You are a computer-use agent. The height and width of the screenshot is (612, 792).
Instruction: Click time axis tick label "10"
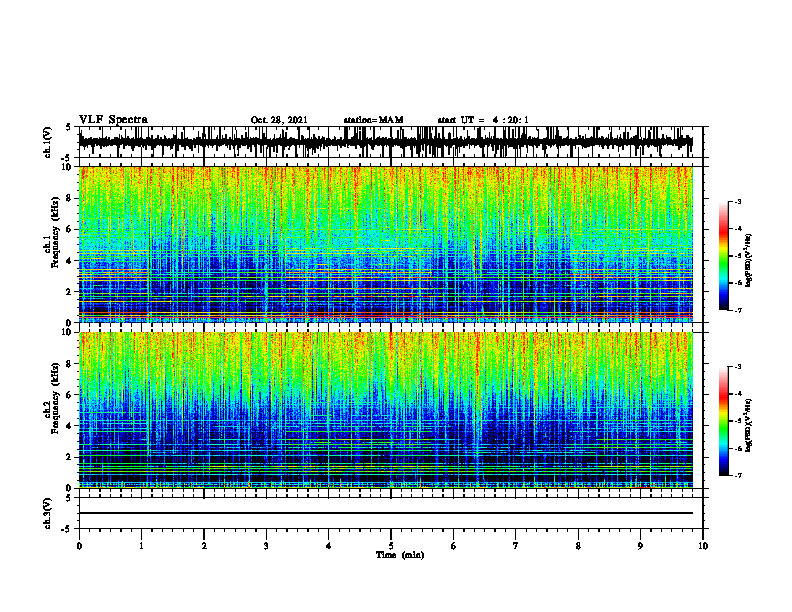(703, 546)
